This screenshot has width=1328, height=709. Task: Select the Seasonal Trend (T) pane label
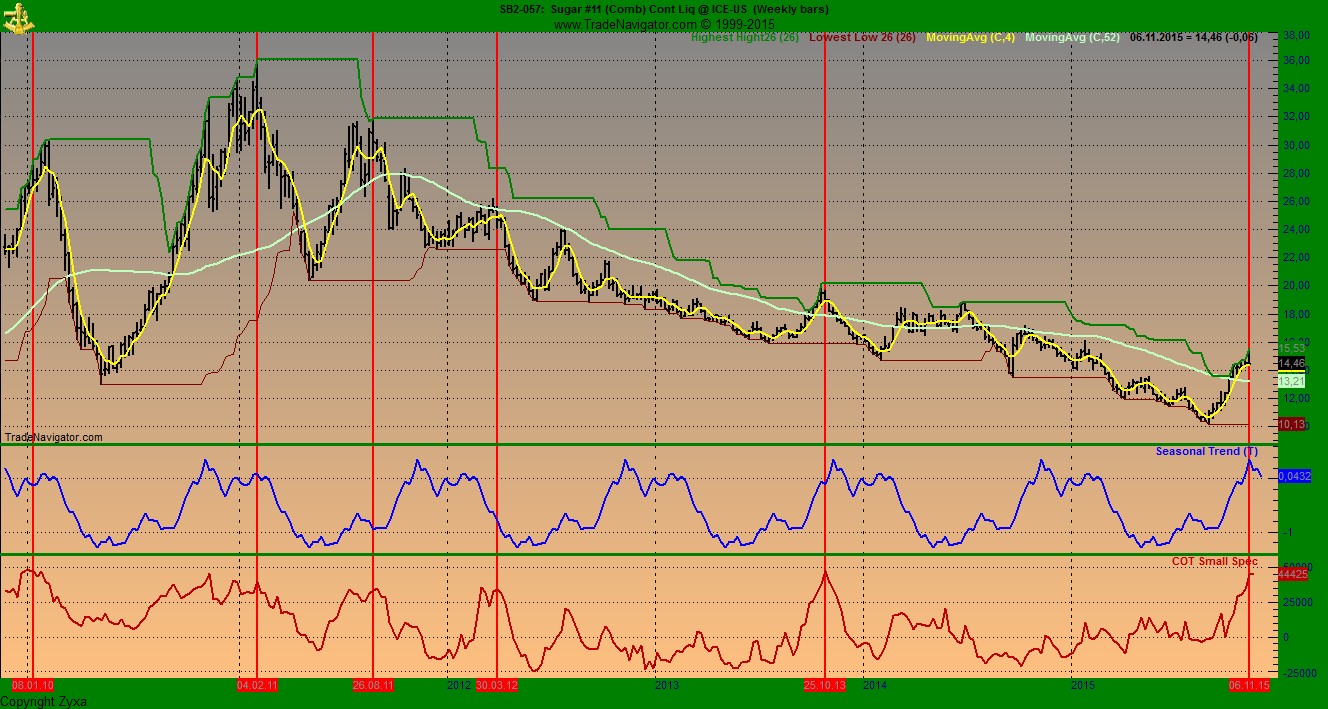click(1207, 451)
